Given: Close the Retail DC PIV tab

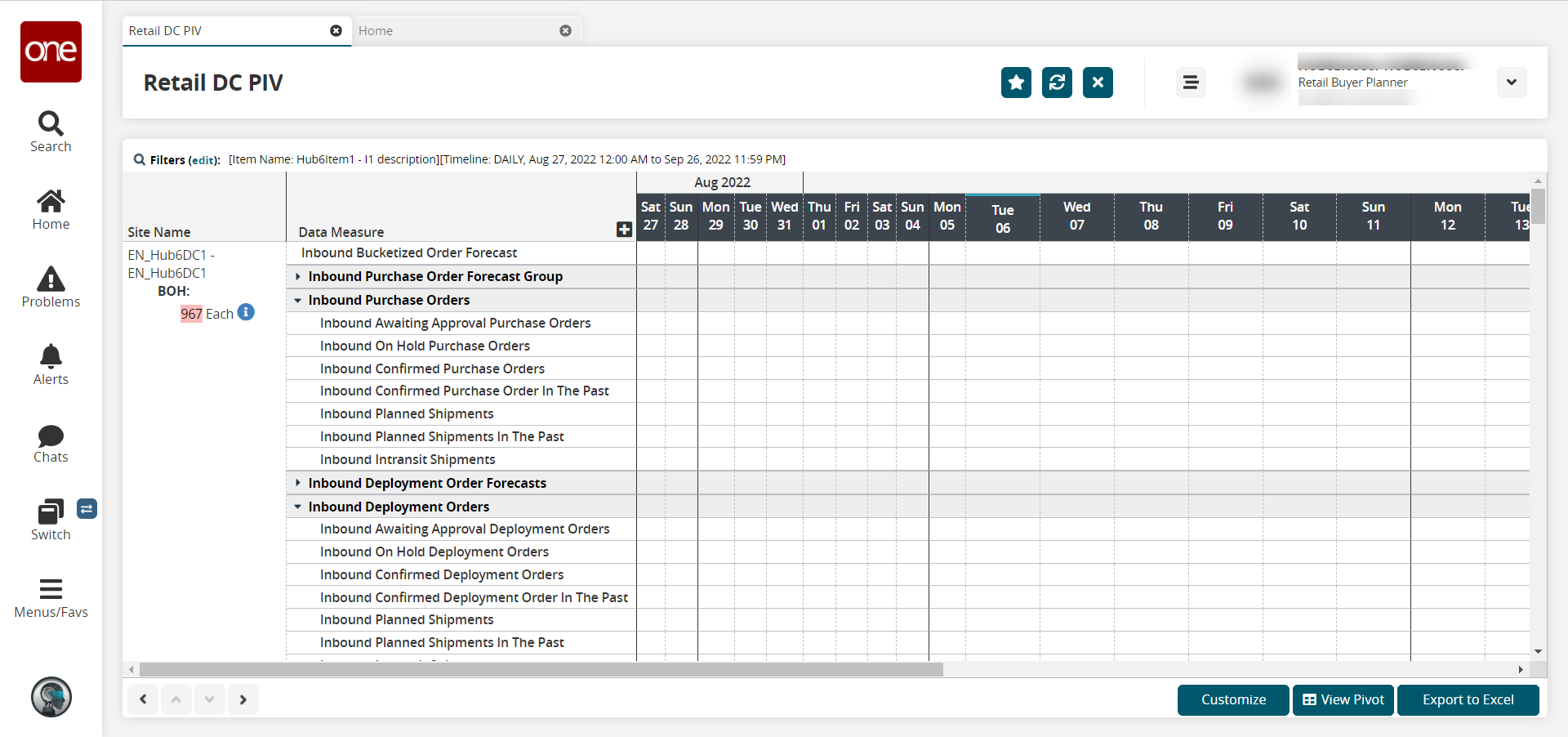Looking at the screenshot, I should click(336, 31).
